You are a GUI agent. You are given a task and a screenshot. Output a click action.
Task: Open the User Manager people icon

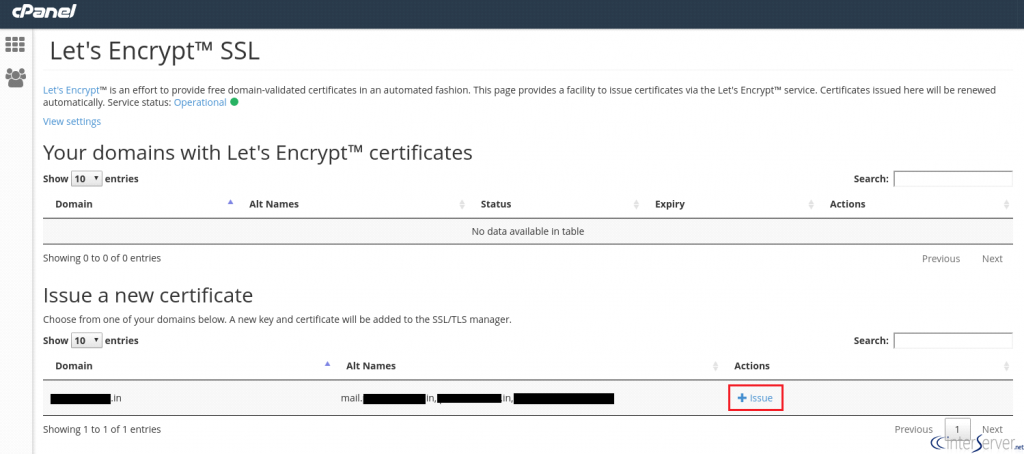click(x=15, y=78)
